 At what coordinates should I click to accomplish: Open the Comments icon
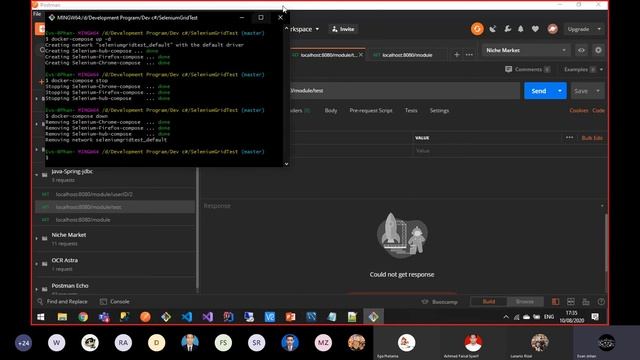click(x=508, y=69)
